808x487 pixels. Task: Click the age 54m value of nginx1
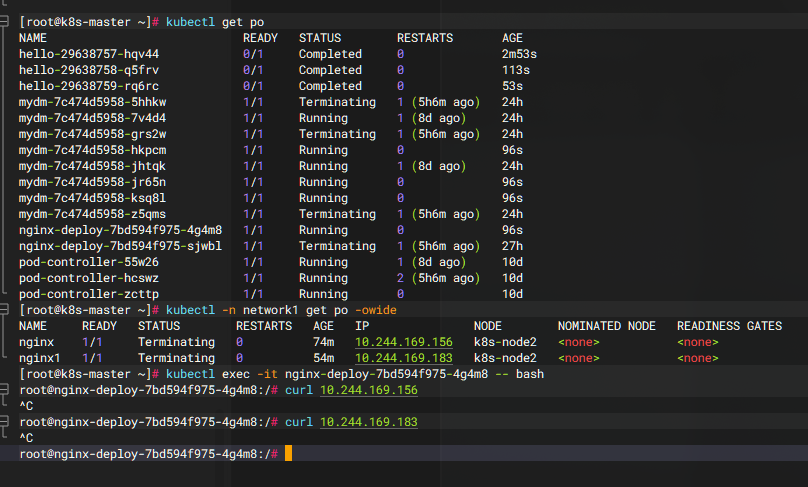click(x=323, y=358)
